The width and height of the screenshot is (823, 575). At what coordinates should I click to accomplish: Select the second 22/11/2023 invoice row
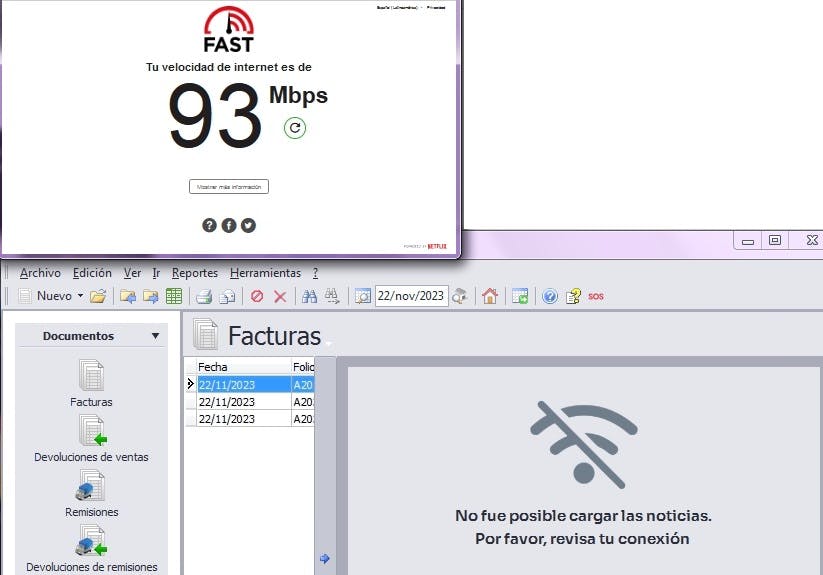tap(250, 402)
